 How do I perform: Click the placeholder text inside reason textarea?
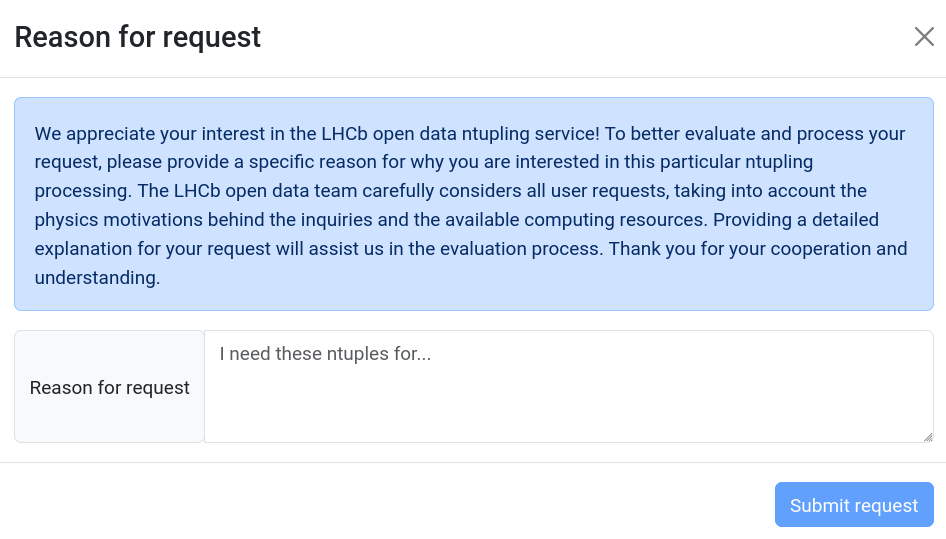click(325, 354)
